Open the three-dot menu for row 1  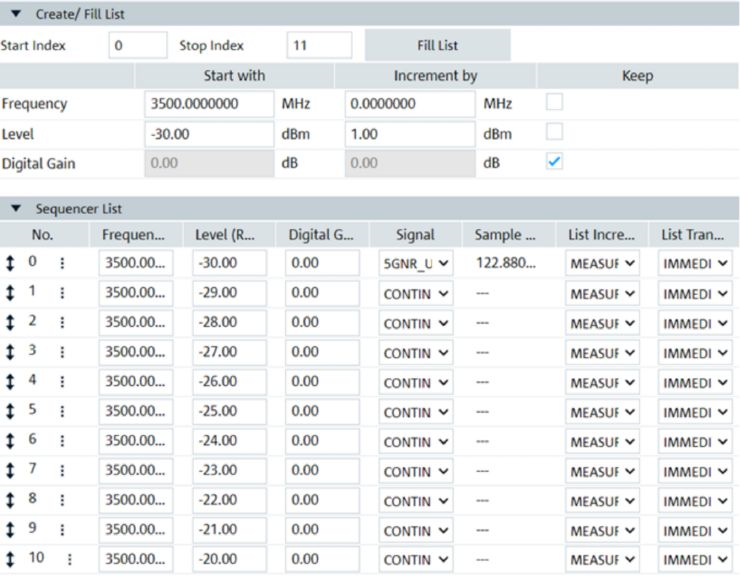click(x=62, y=293)
